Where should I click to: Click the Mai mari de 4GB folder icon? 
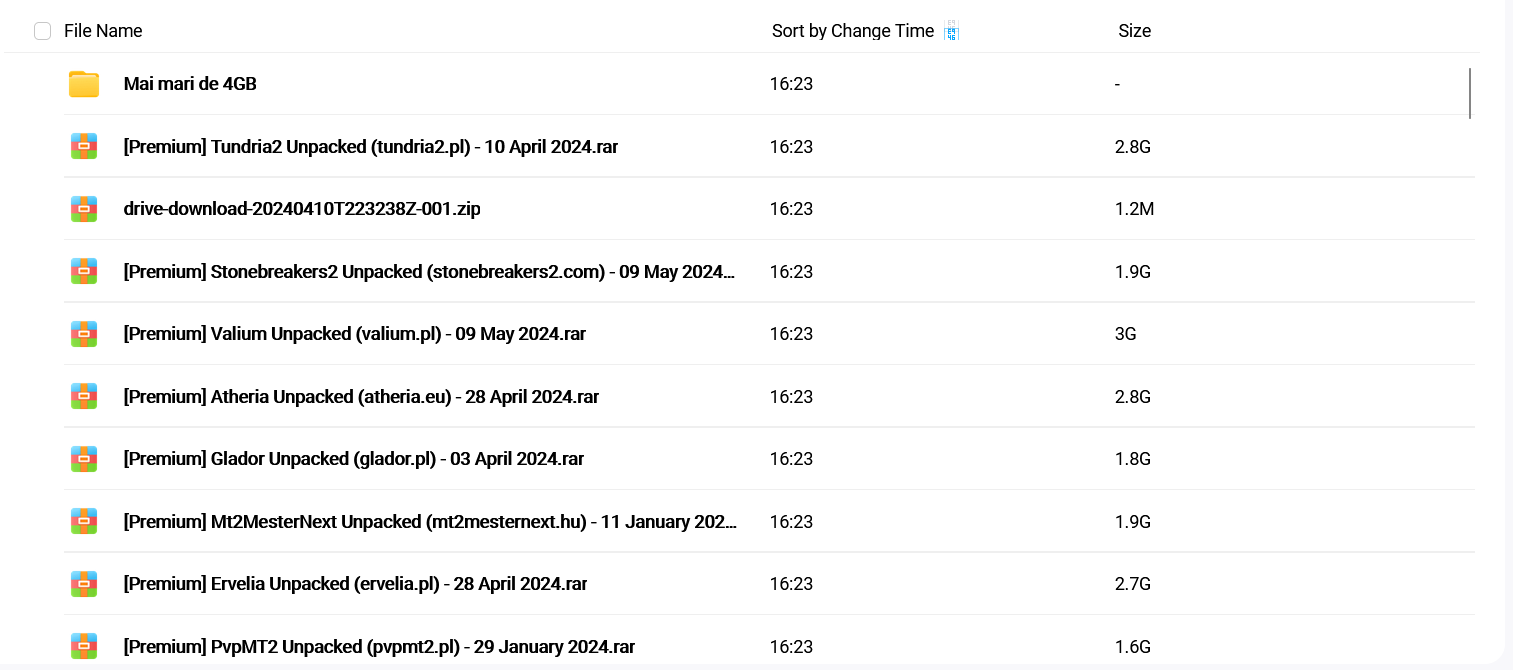pos(84,85)
